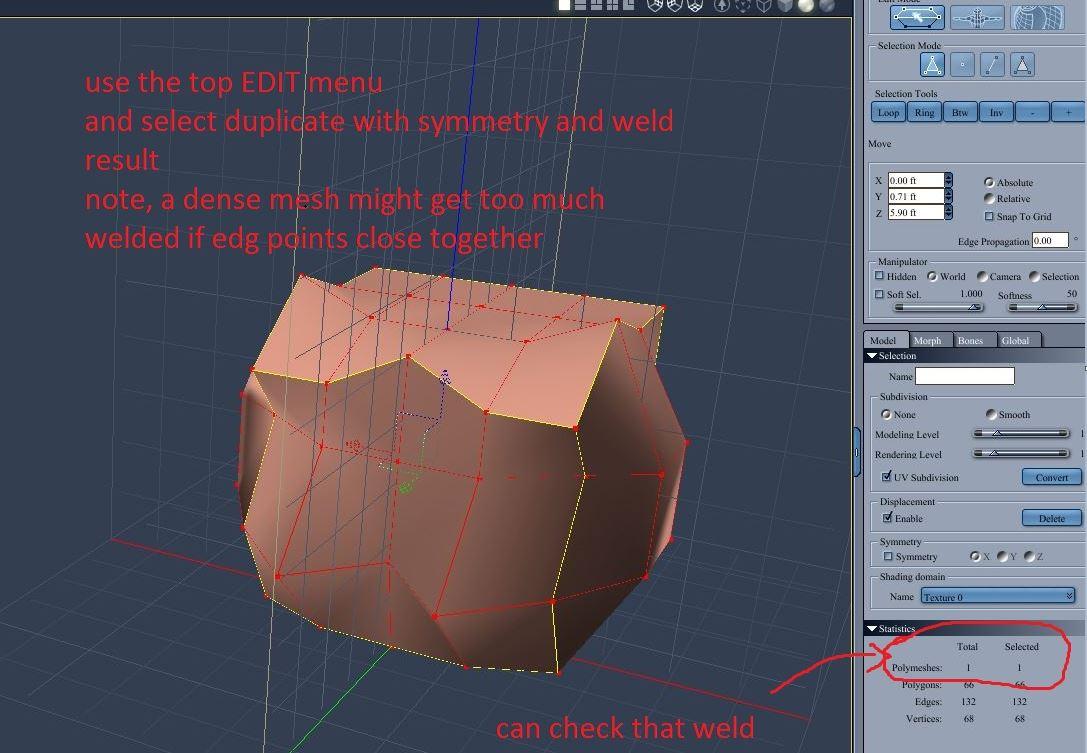This screenshot has height=753, width=1087.
Task: Collapse the Selection section triangle
Action: pos(872,356)
